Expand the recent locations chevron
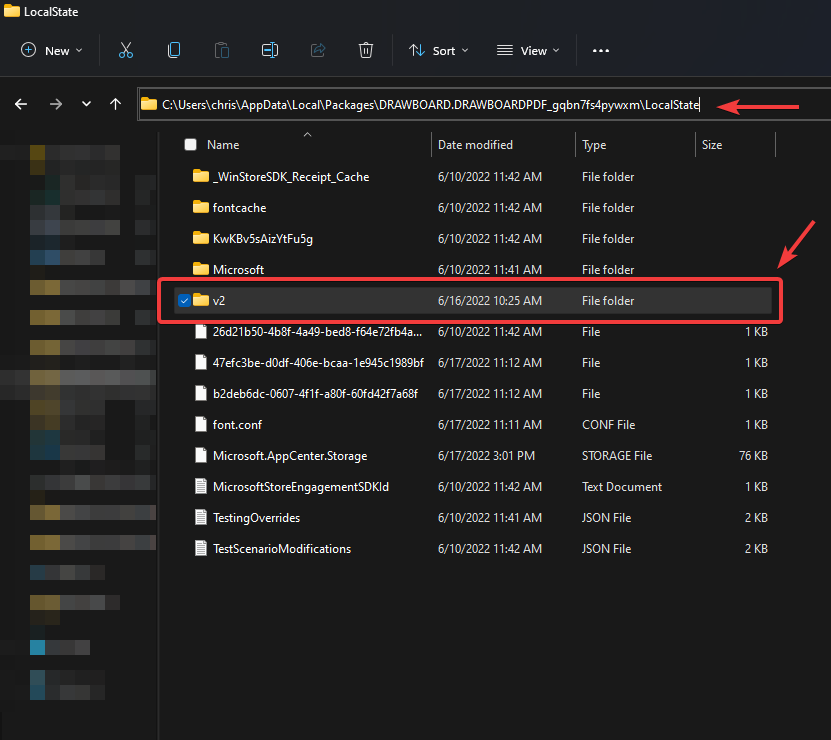This screenshot has height=740, width=831. pyautogui.click(x=86, y=104)
